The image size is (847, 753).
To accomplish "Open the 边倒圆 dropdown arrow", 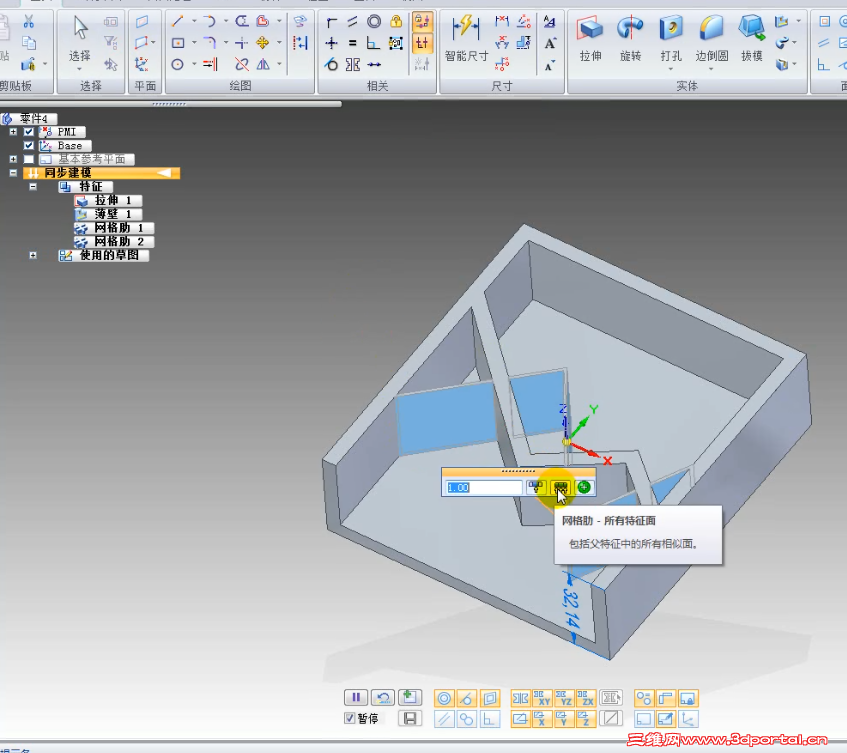I will point(711,69).
